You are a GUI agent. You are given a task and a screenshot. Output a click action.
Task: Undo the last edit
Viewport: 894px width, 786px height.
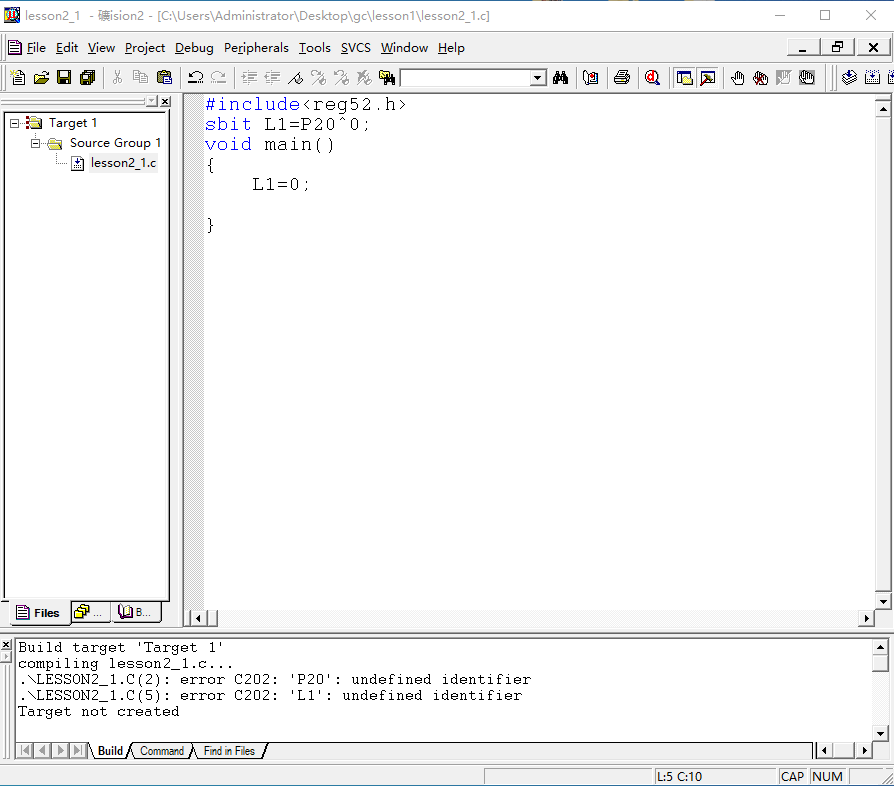[x=196, y=78]
